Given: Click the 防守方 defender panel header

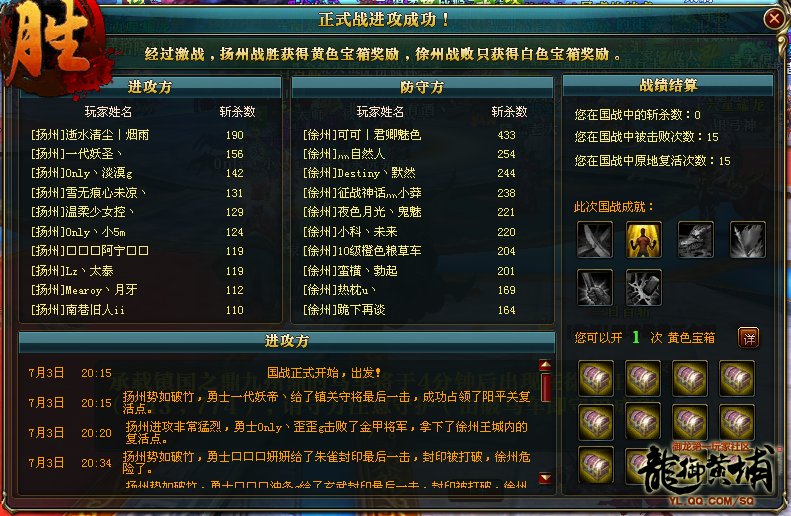Looking at the screenshot, I should [422, 87].
